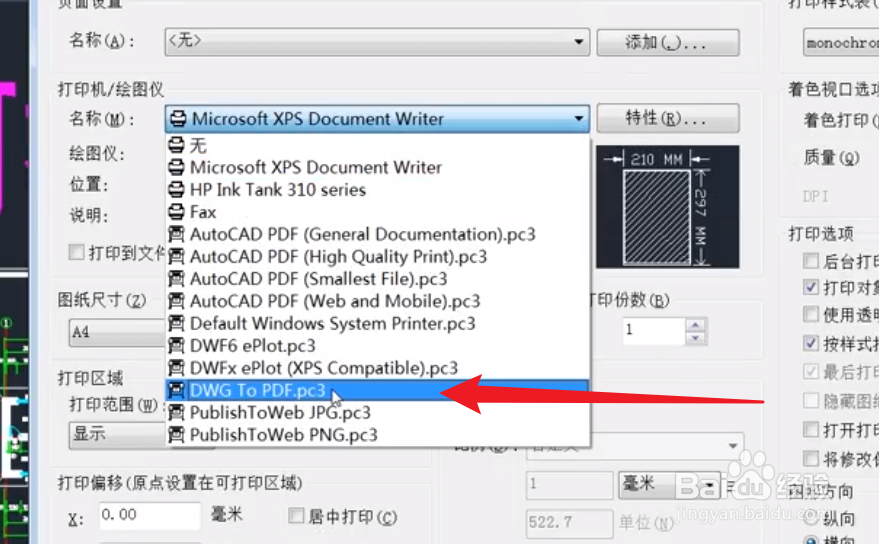
Task: Click the X offset 0.00 field
Action: coord(149,515)
